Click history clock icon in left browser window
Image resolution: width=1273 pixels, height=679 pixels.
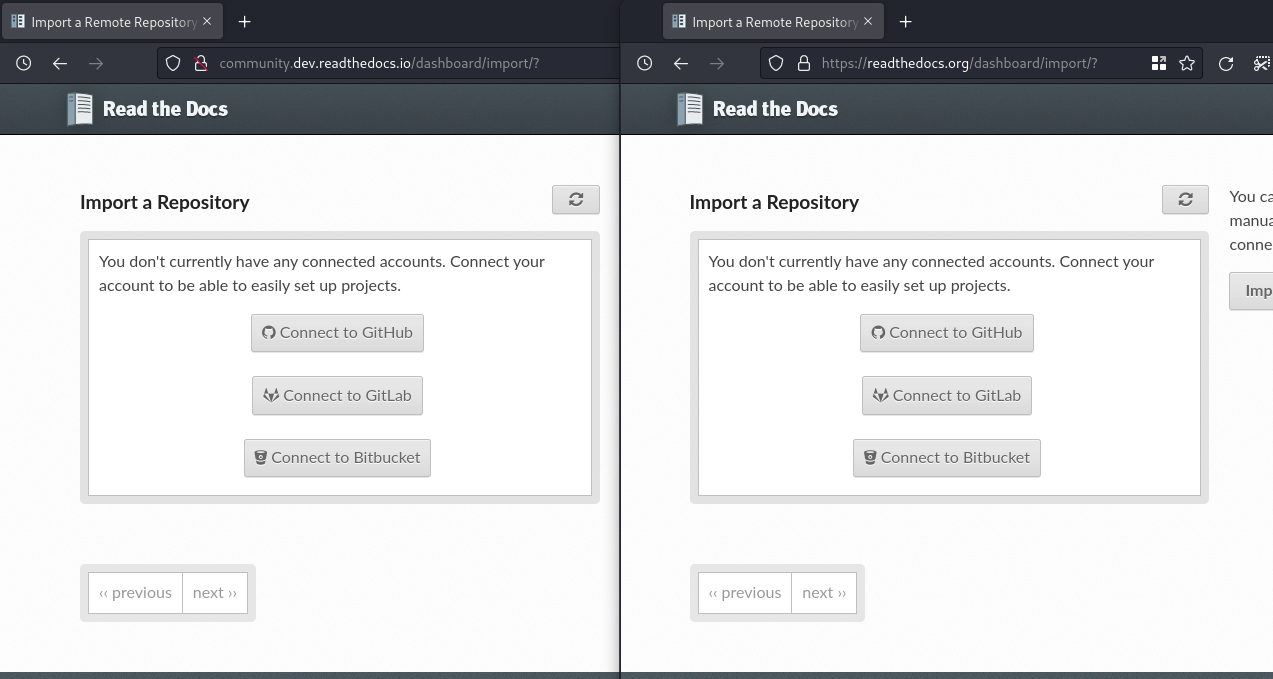(x=24, y=63)
